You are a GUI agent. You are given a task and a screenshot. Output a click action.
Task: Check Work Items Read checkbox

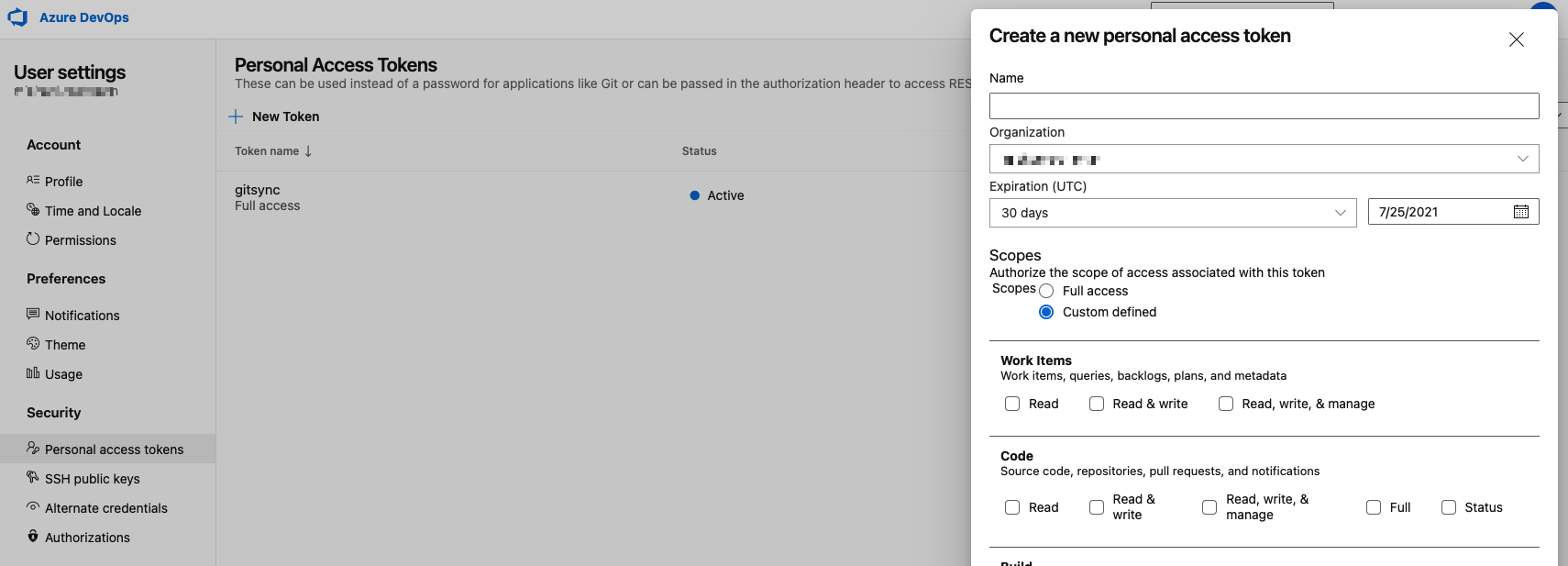pos(1012,404)
